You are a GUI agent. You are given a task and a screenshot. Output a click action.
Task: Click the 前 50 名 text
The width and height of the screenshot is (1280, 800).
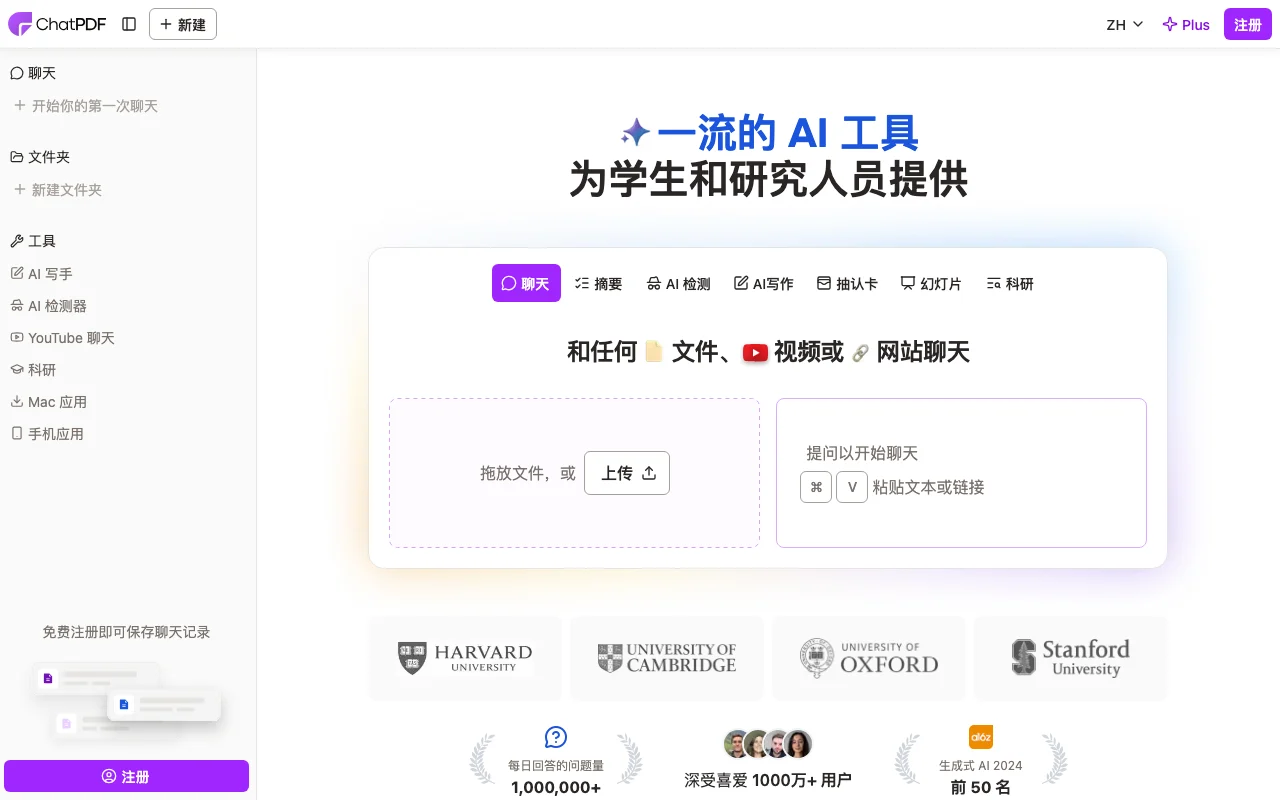pos(981,787)
